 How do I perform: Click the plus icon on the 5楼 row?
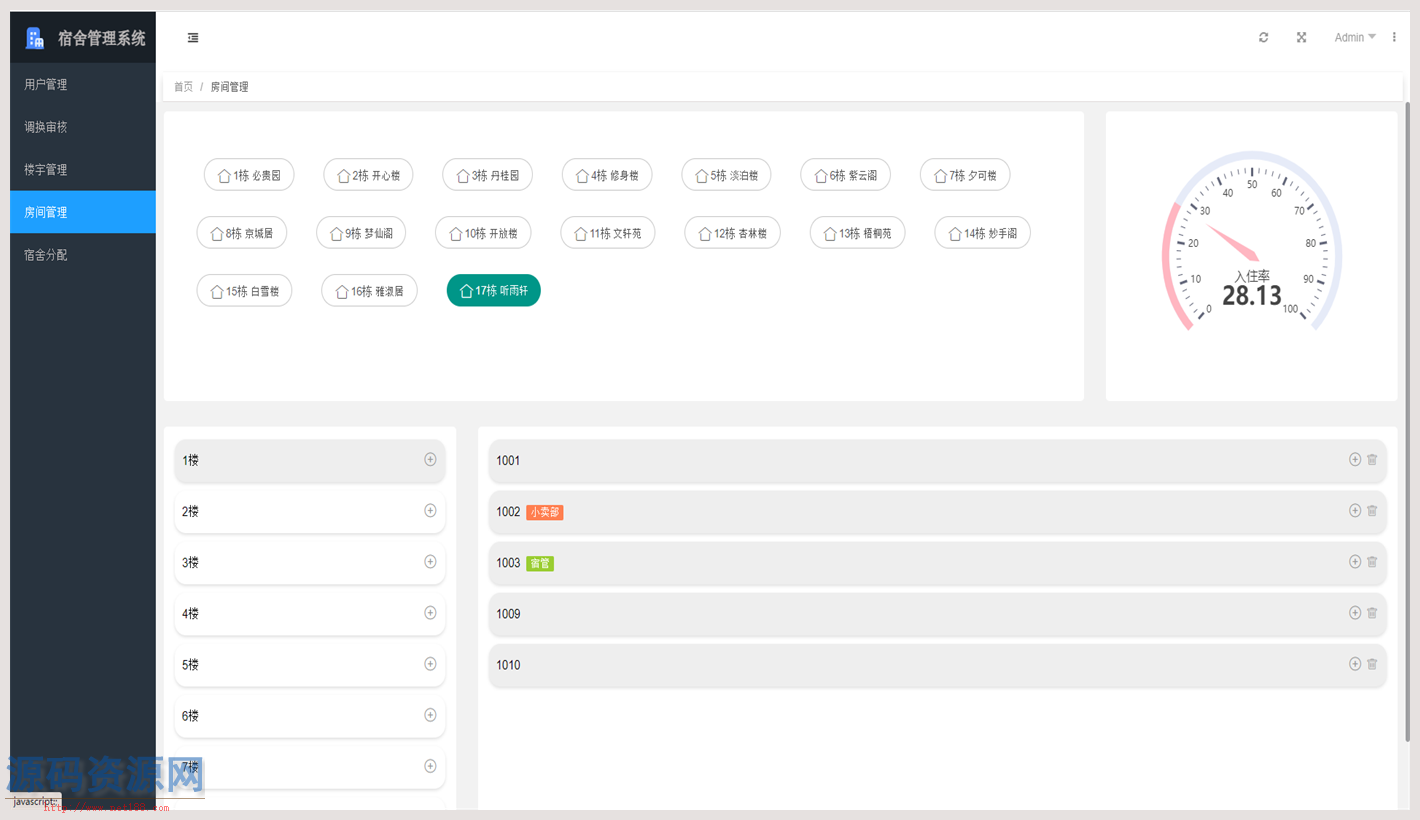430,663
